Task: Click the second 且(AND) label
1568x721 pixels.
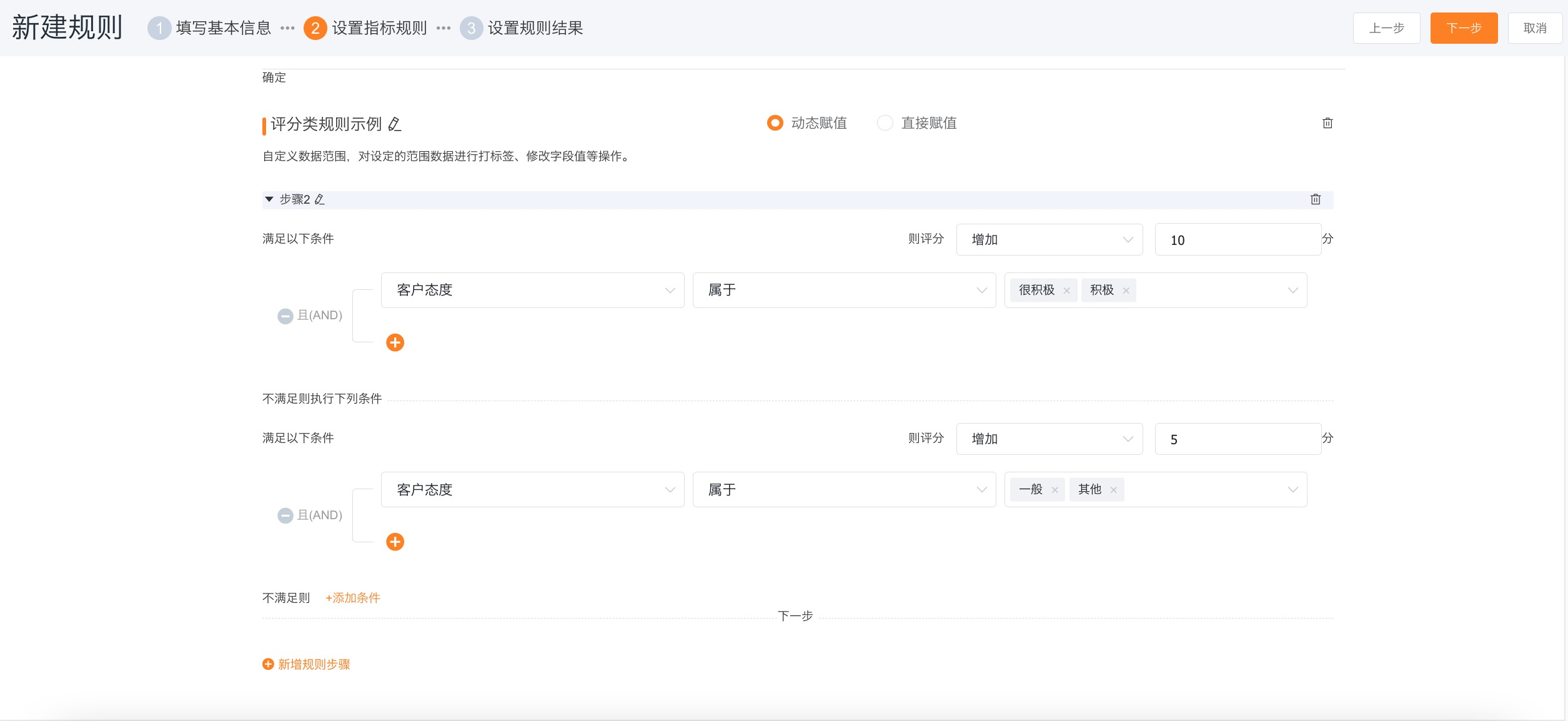Action: tap(319, 515)
